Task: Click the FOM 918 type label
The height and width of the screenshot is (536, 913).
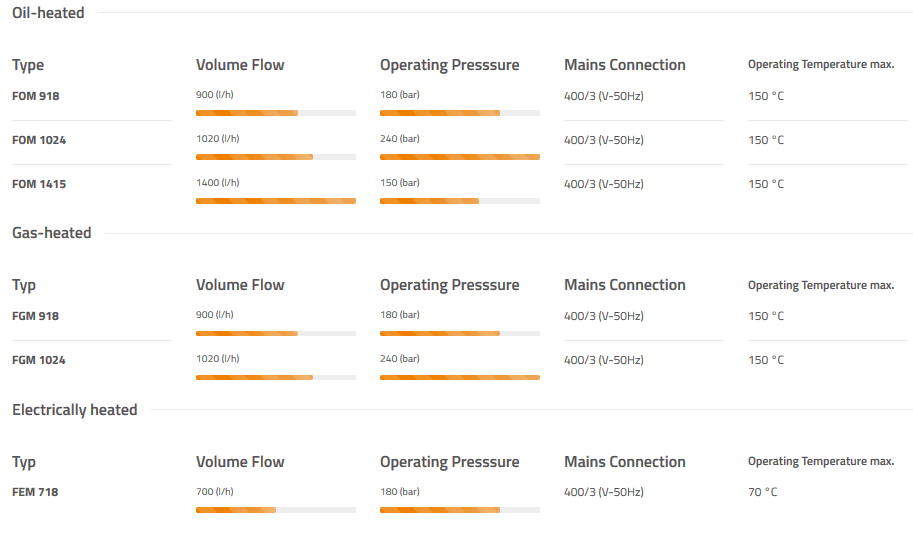Action: [36, 96]
